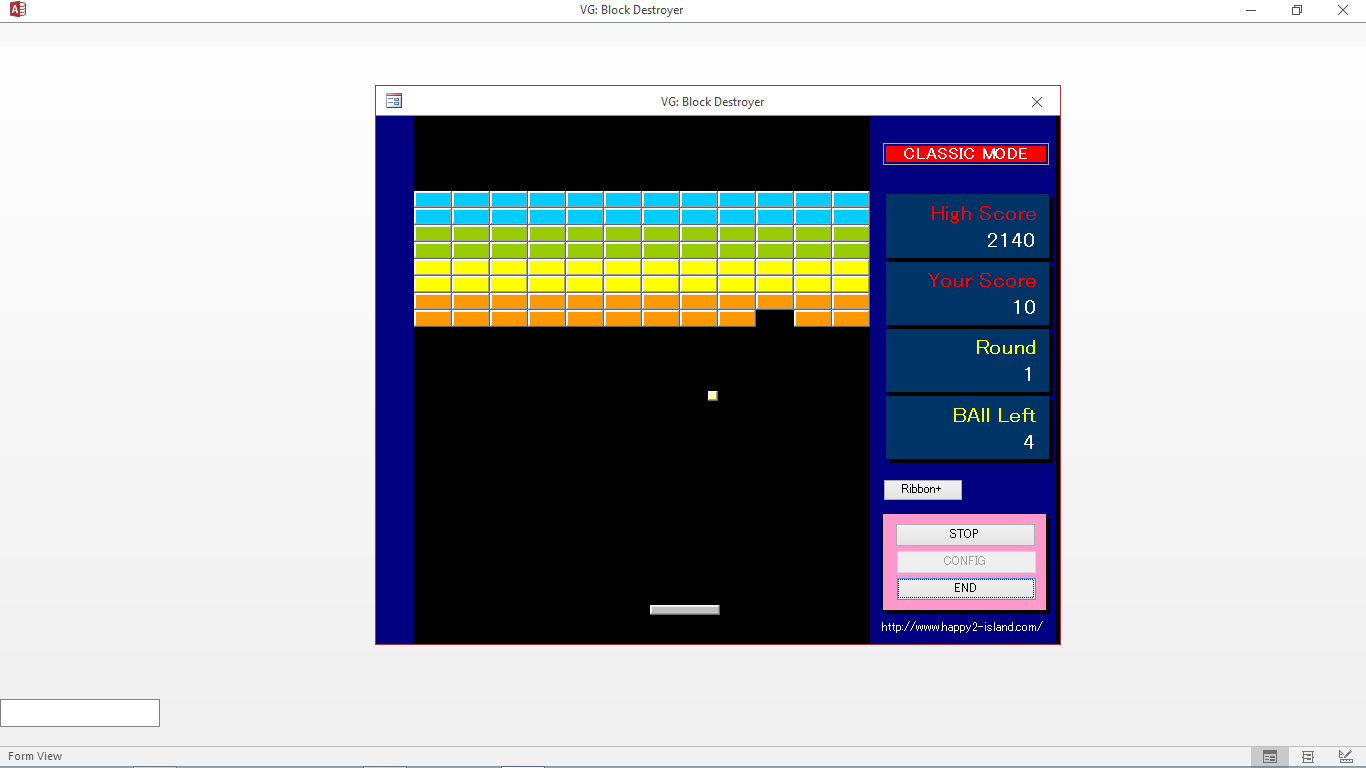End the game with the END button
1366x768 pixels.
point(965,588)
